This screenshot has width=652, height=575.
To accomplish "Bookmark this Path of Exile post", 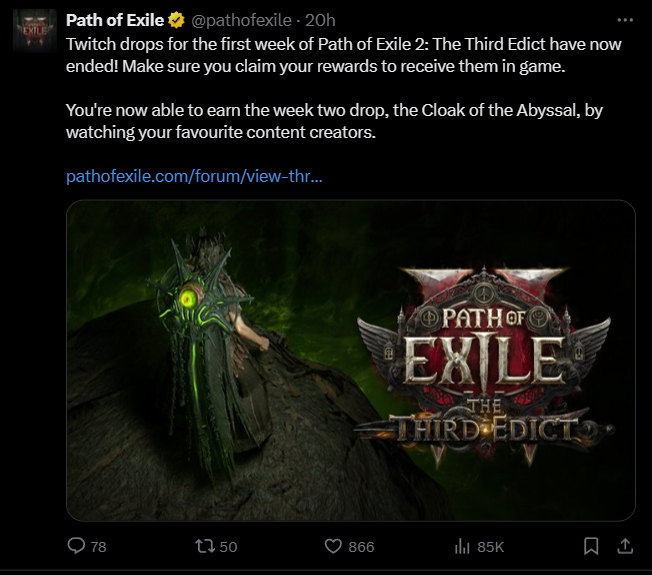I will [x=591, y=546].
